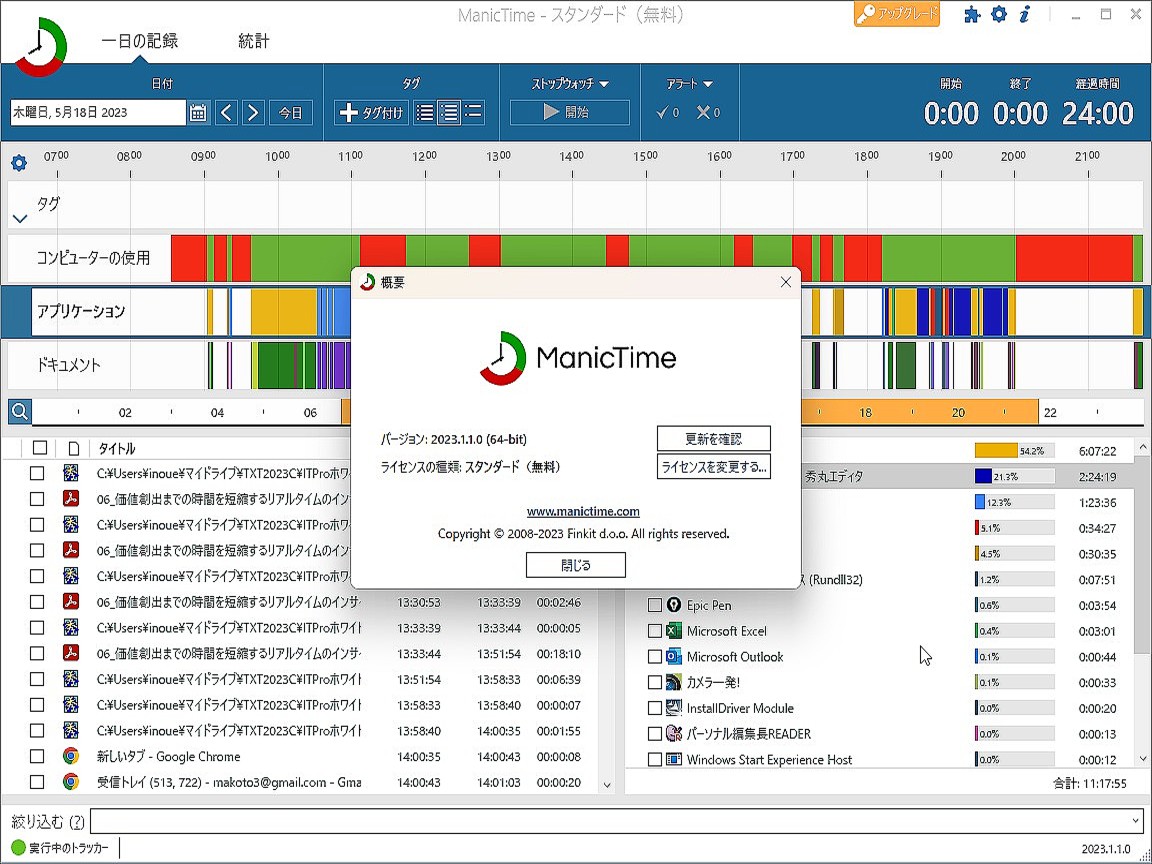
Task: Open settings gear in title bar
Action: 998,15
